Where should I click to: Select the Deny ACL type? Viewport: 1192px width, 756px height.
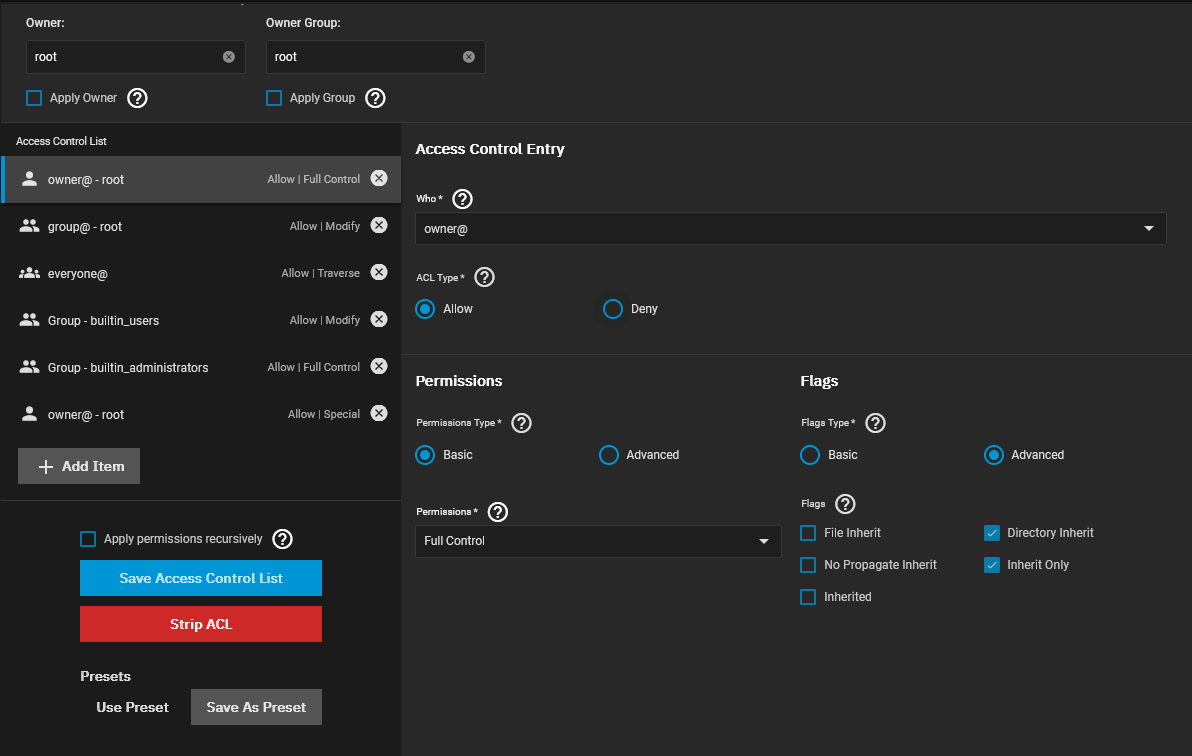pyautogui.click(x=613, y=309)
